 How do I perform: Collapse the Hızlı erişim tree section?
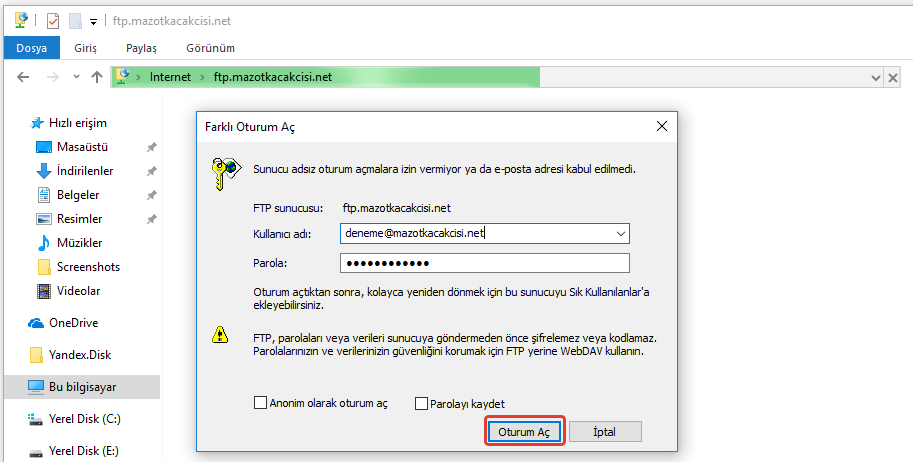23,123
